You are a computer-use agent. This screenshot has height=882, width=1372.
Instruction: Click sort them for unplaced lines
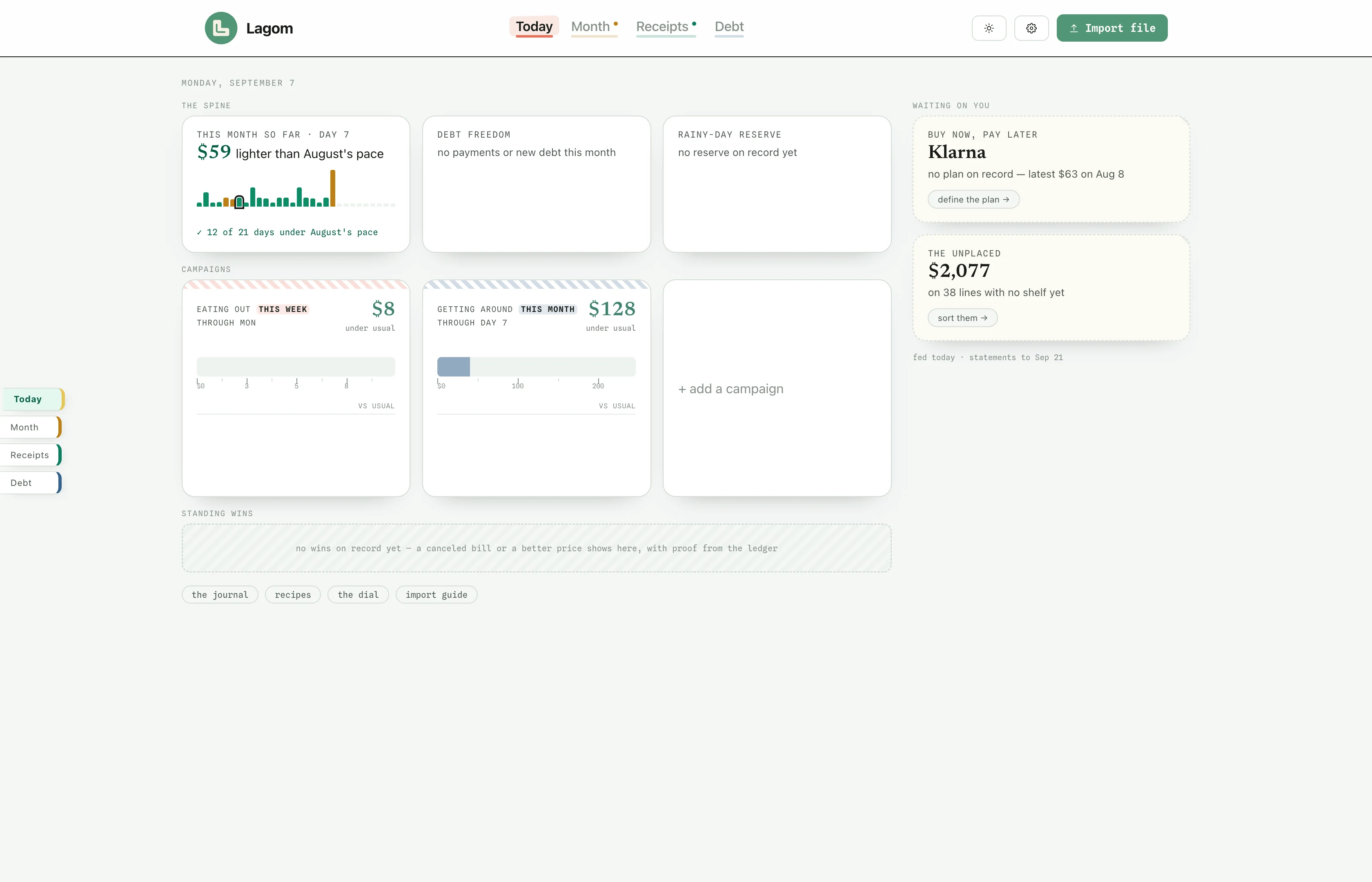pos(962,318)
